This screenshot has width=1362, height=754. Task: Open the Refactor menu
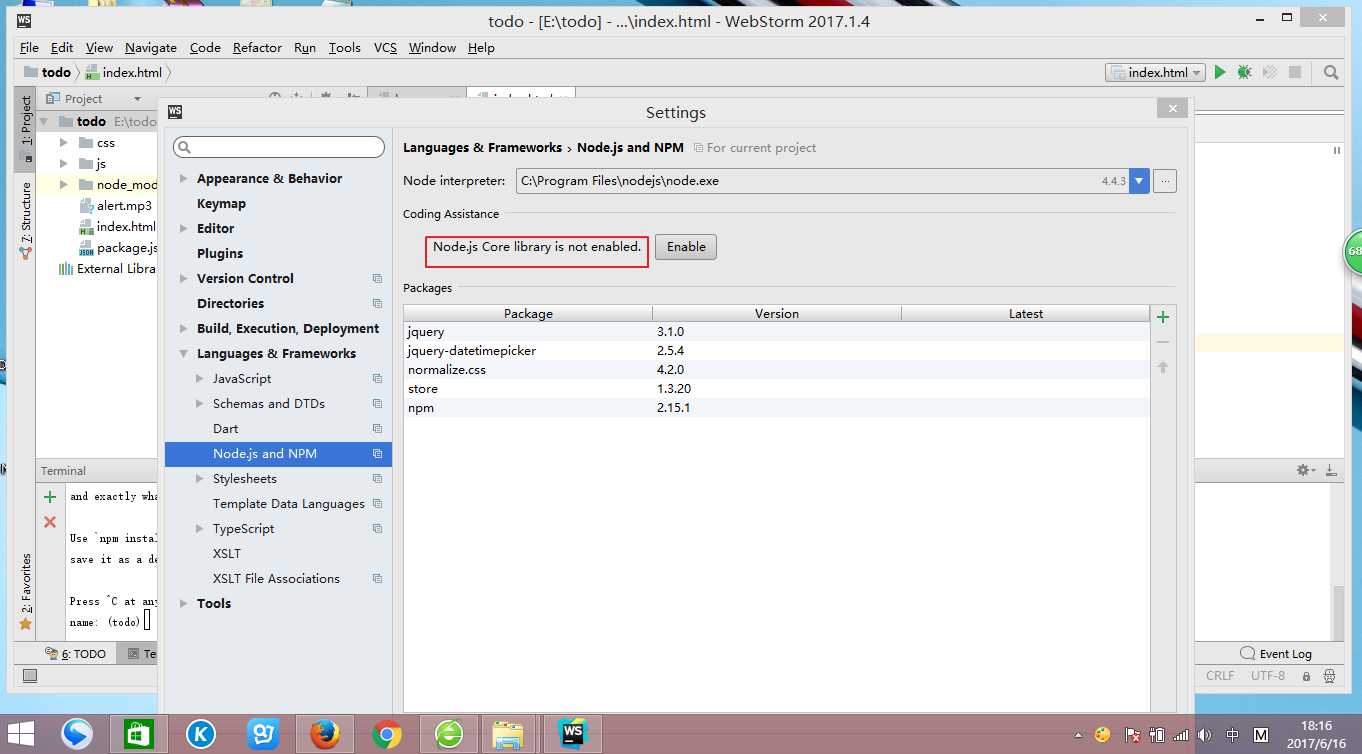257,48
